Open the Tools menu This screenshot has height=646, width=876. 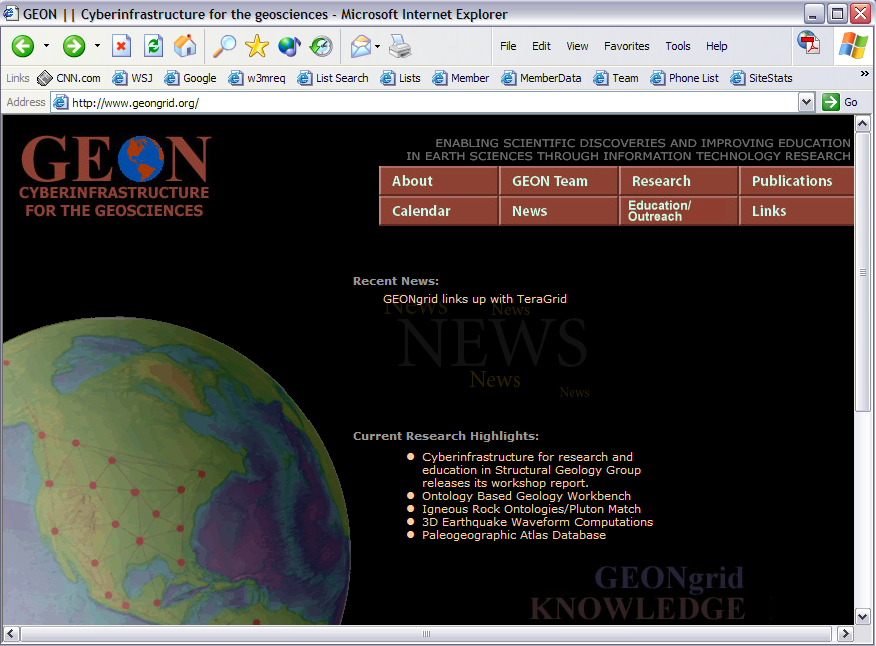point(678,46)
